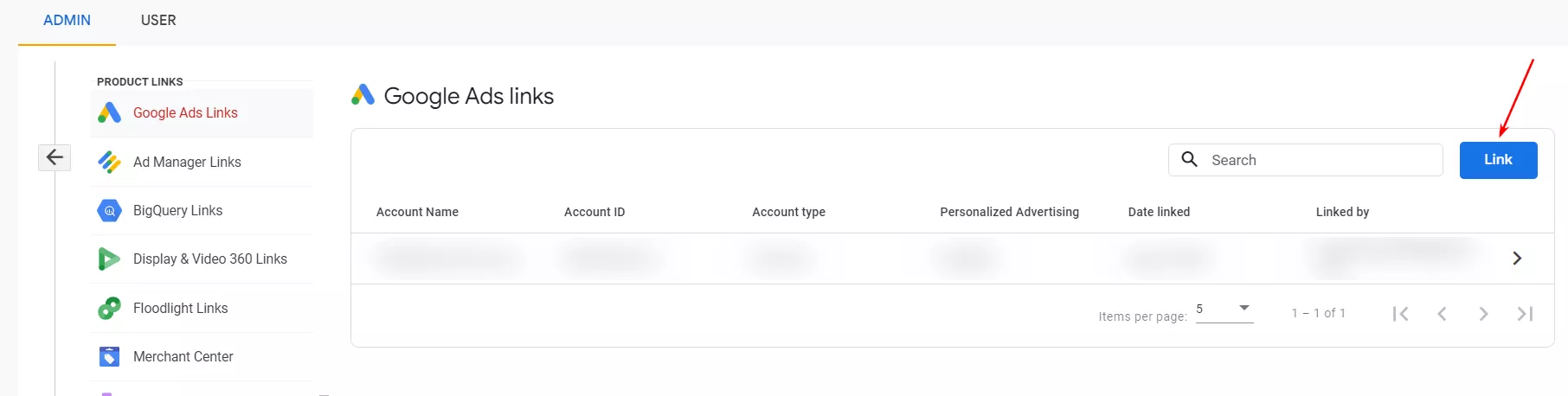Switch to the USER tab
The height and width of the screenshot is (396, 1568).
coord(158,21)
